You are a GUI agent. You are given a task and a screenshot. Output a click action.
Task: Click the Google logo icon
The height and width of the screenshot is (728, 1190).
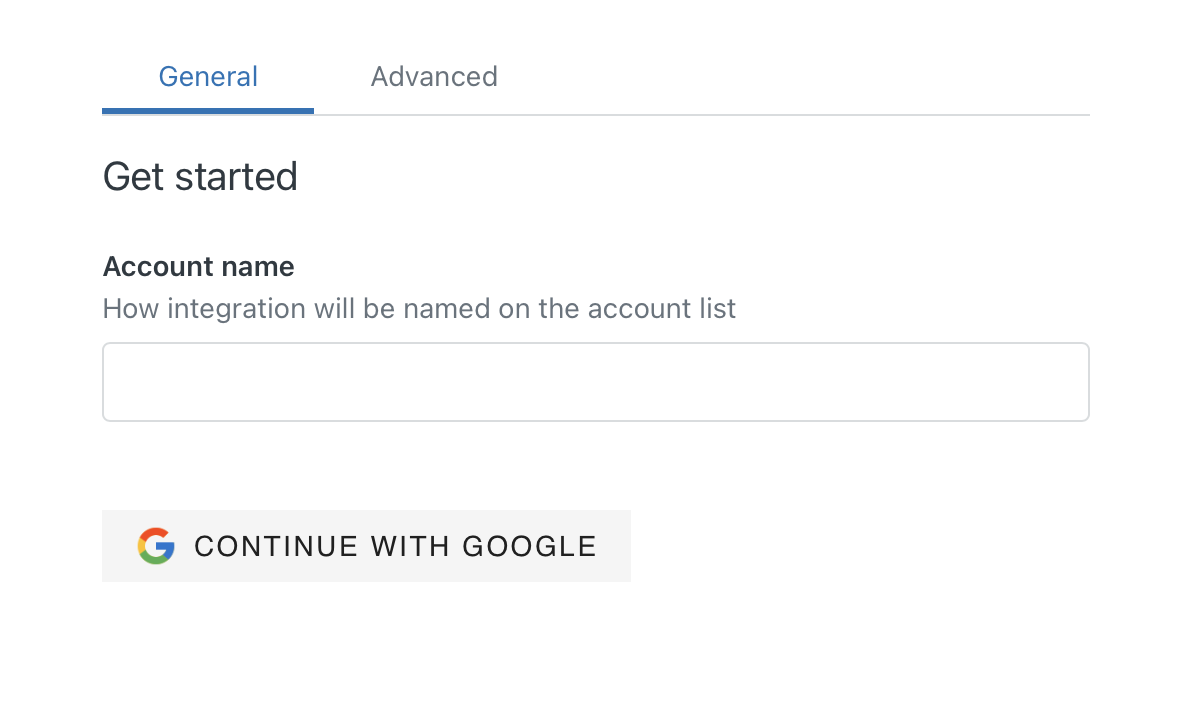click(156, 546)
